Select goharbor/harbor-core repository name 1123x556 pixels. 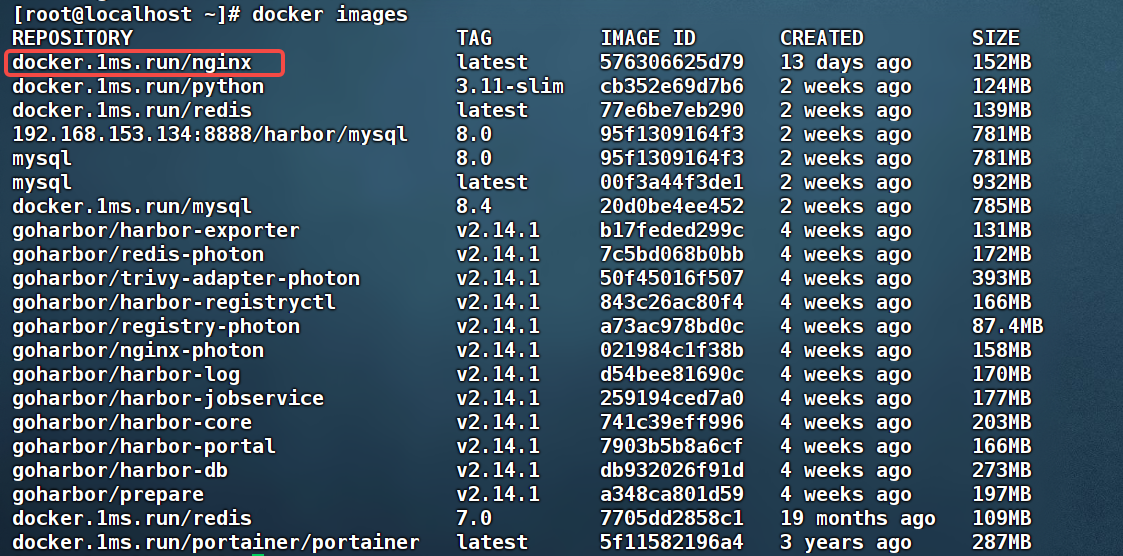(x=132, y=423)
